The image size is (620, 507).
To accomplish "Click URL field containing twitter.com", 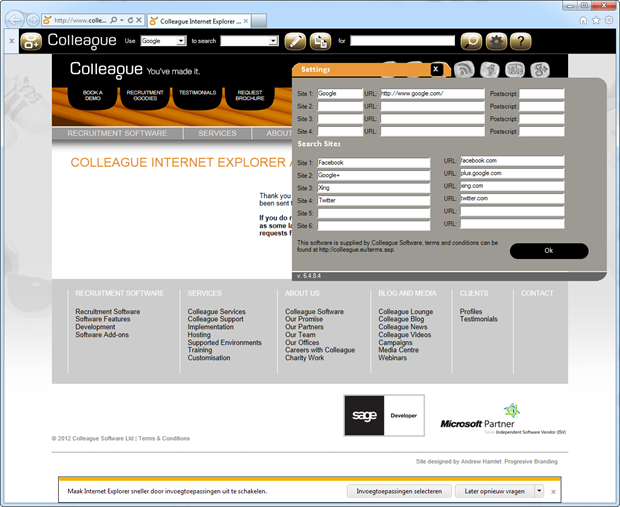I will point(512,199).
